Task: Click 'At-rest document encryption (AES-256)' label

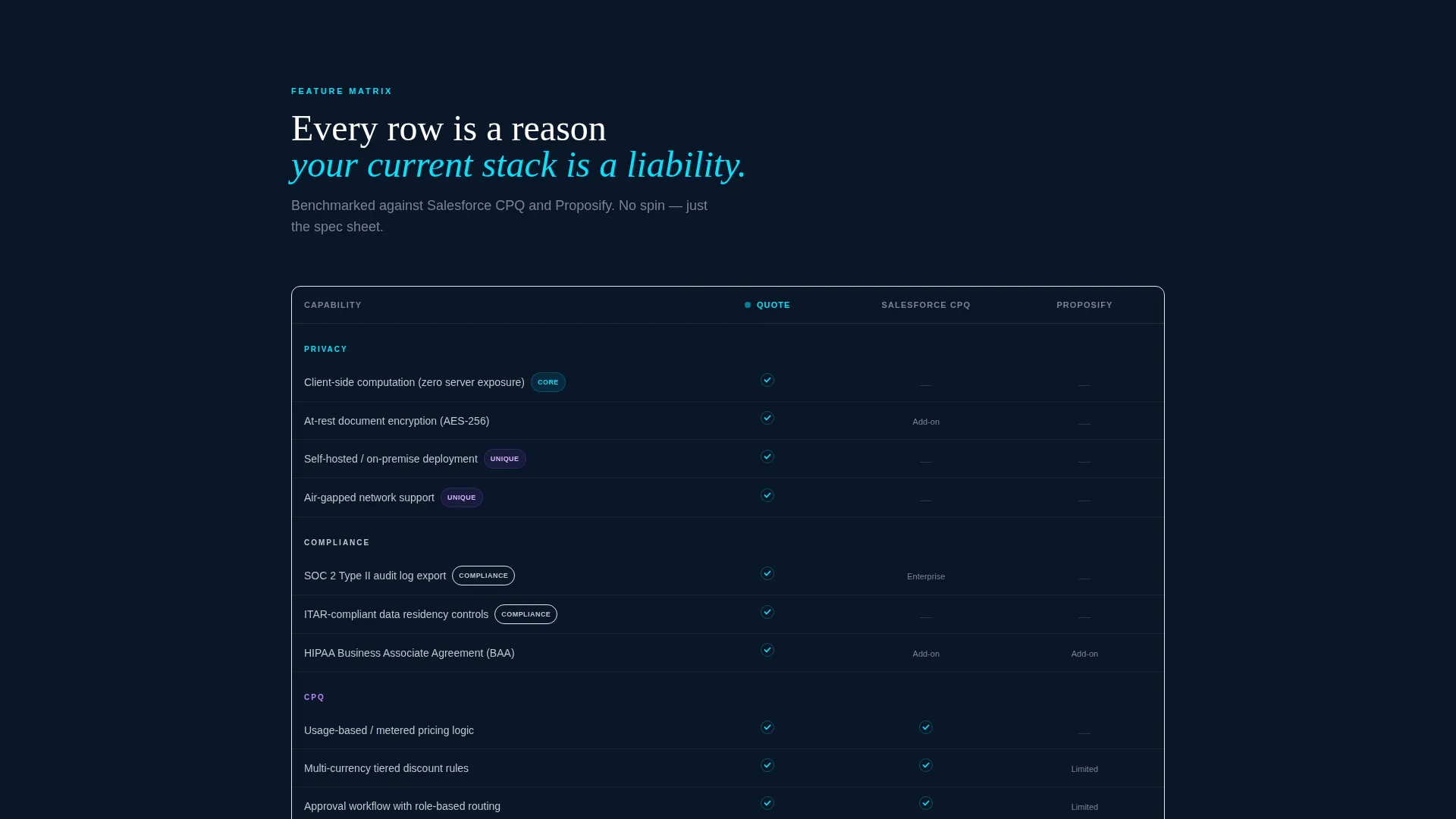Action: pyautogui.click(x=397, y=421)
